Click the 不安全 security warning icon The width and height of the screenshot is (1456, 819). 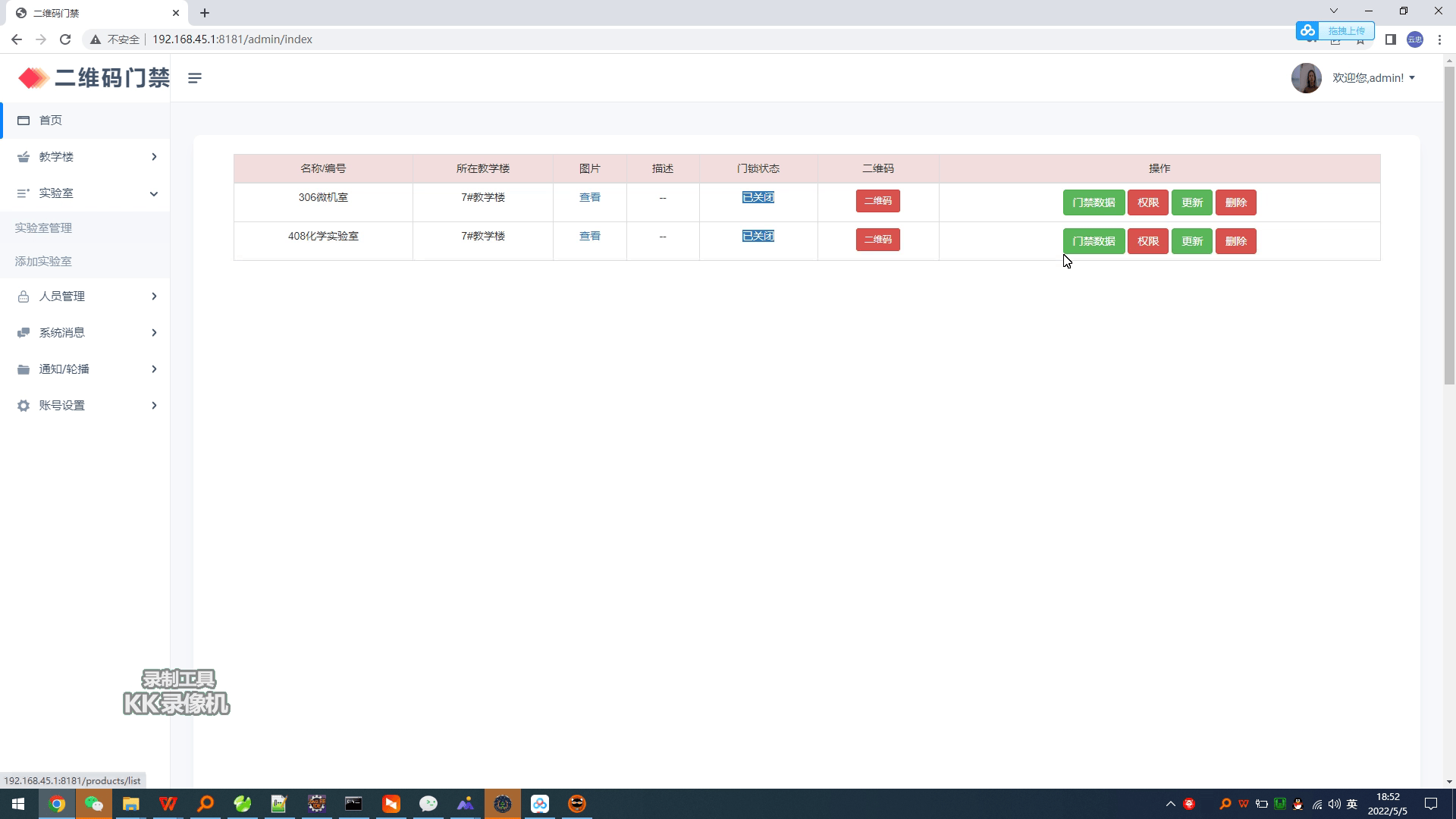(96, 39)
